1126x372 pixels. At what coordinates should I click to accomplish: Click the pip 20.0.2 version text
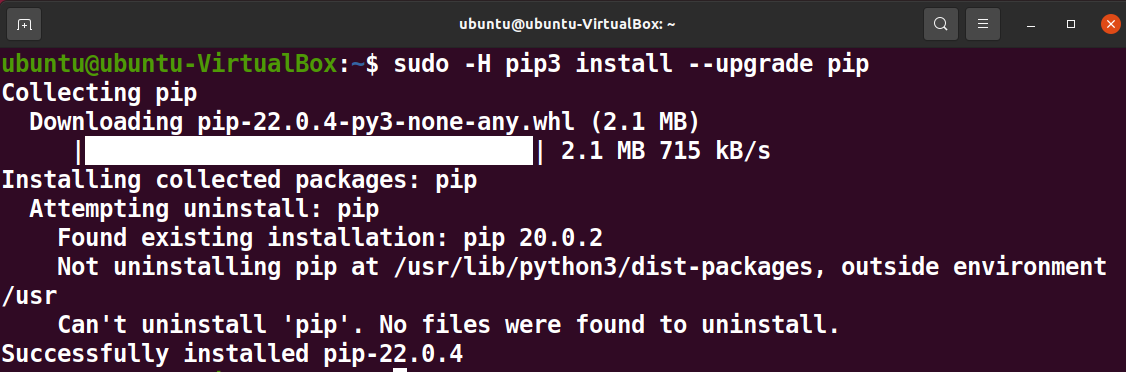click(533, 238)
